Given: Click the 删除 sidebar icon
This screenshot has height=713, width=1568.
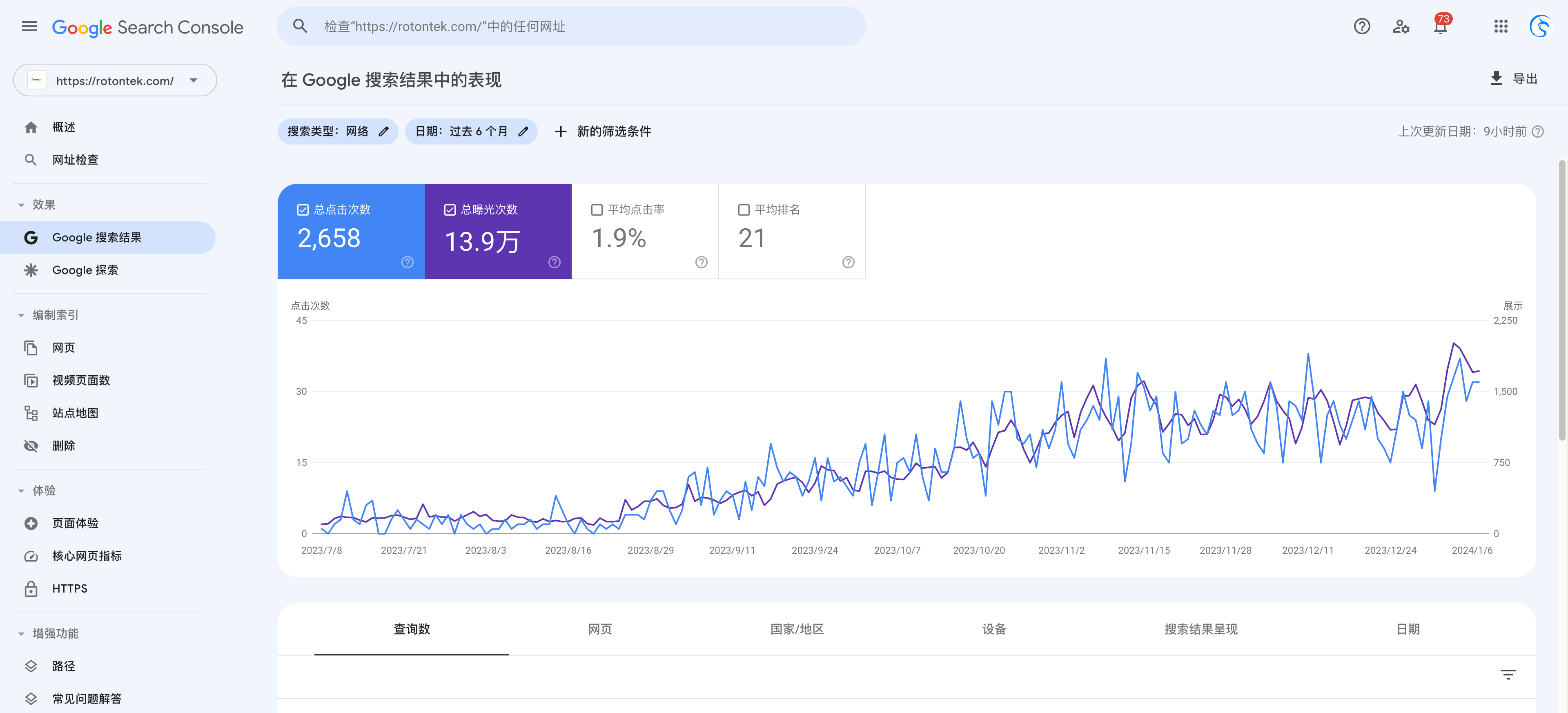Looking at the screenshot, I should tap(29, 445).
